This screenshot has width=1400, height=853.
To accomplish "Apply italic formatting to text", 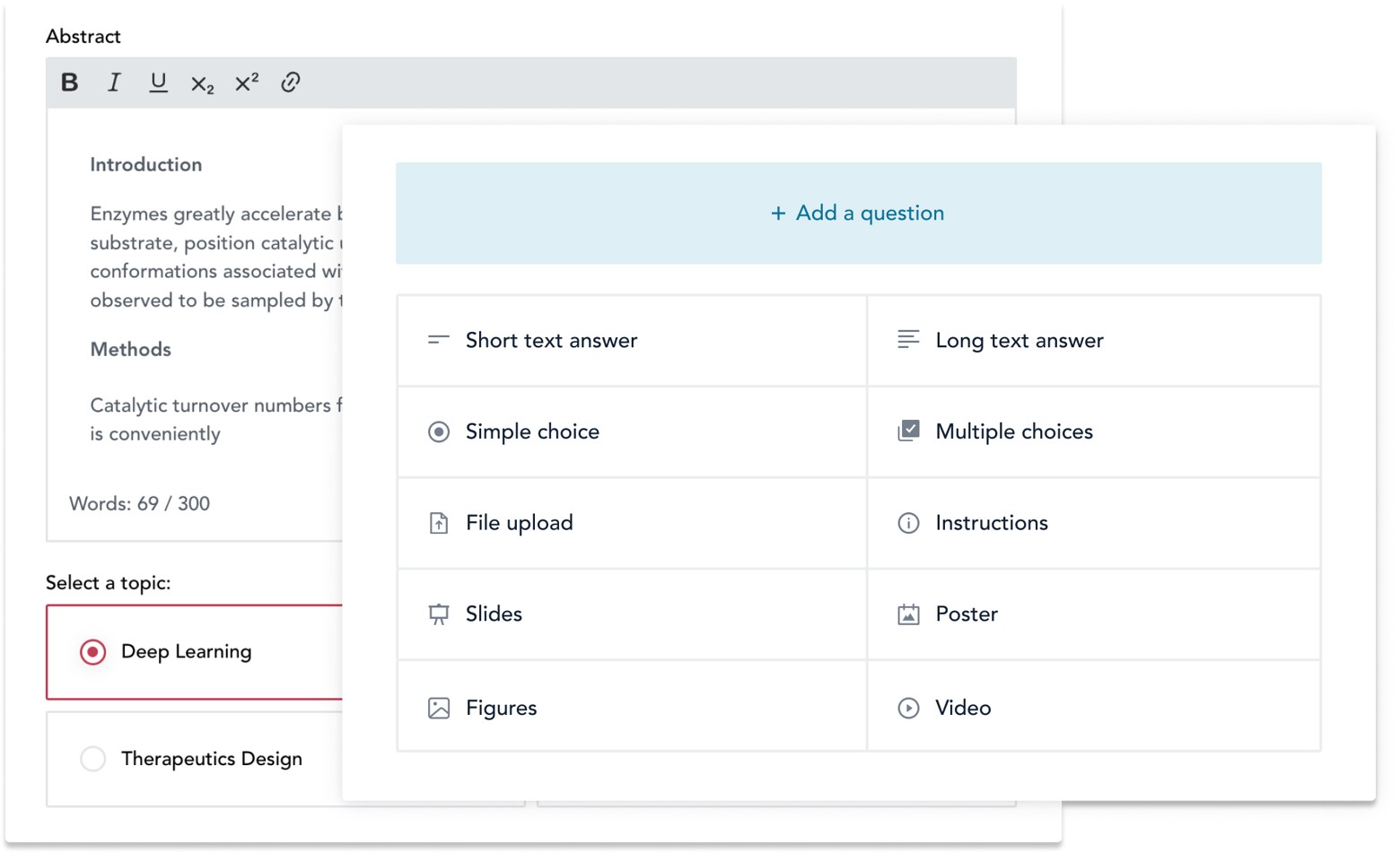I will pos(114,83).
